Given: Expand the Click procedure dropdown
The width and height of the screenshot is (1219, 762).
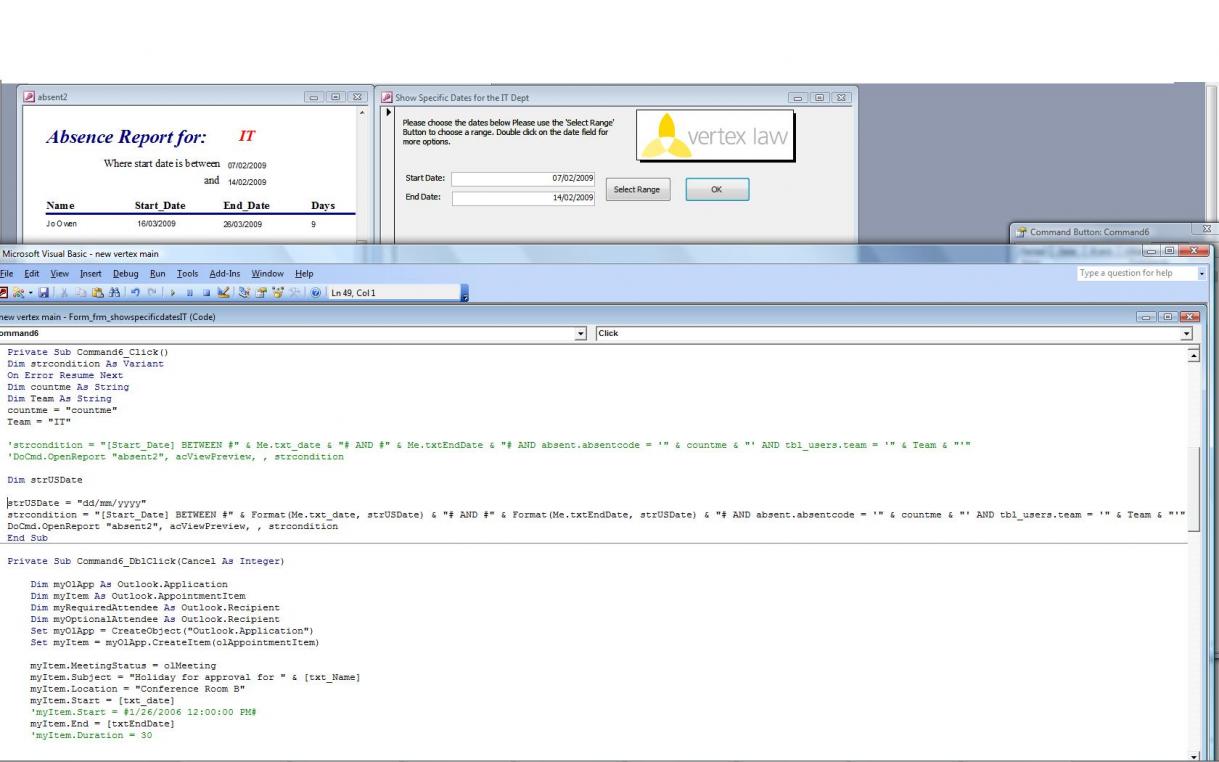Looking at the screenshot, I should (x=1187, y=333).
